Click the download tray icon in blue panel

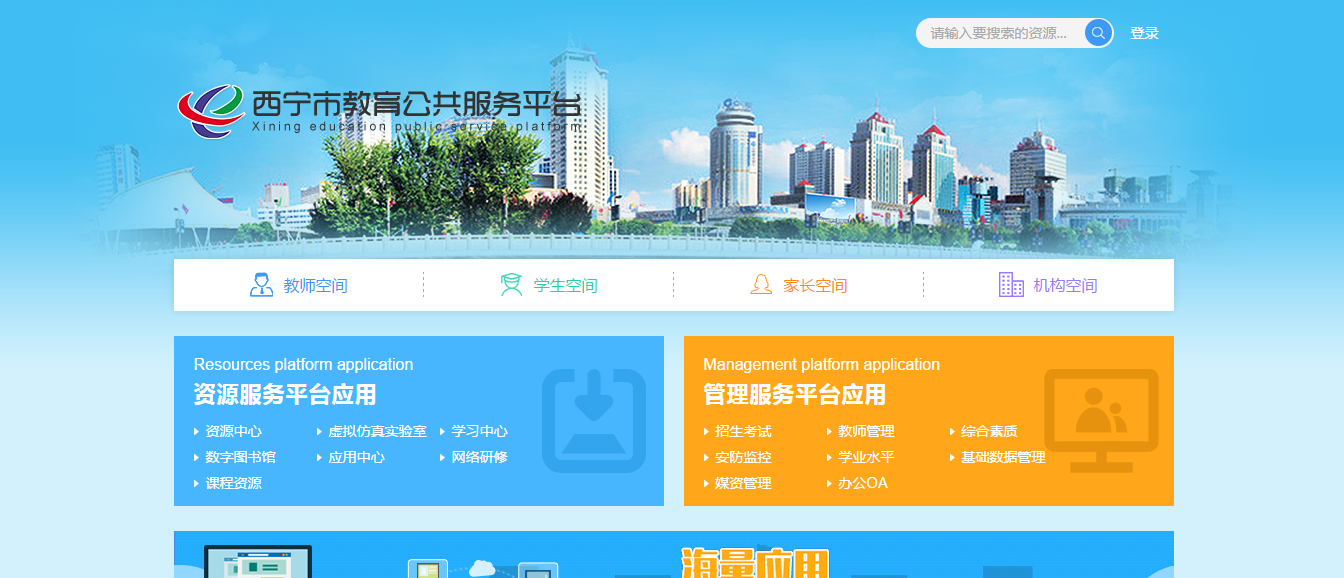click(x=594, y=420)
